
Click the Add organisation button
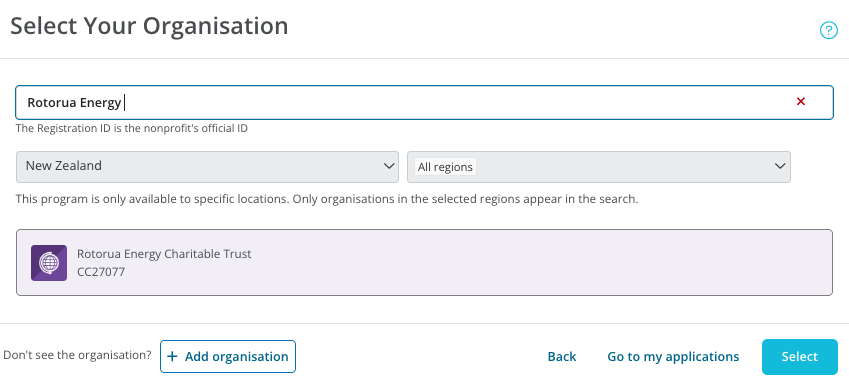coord(227,356)
